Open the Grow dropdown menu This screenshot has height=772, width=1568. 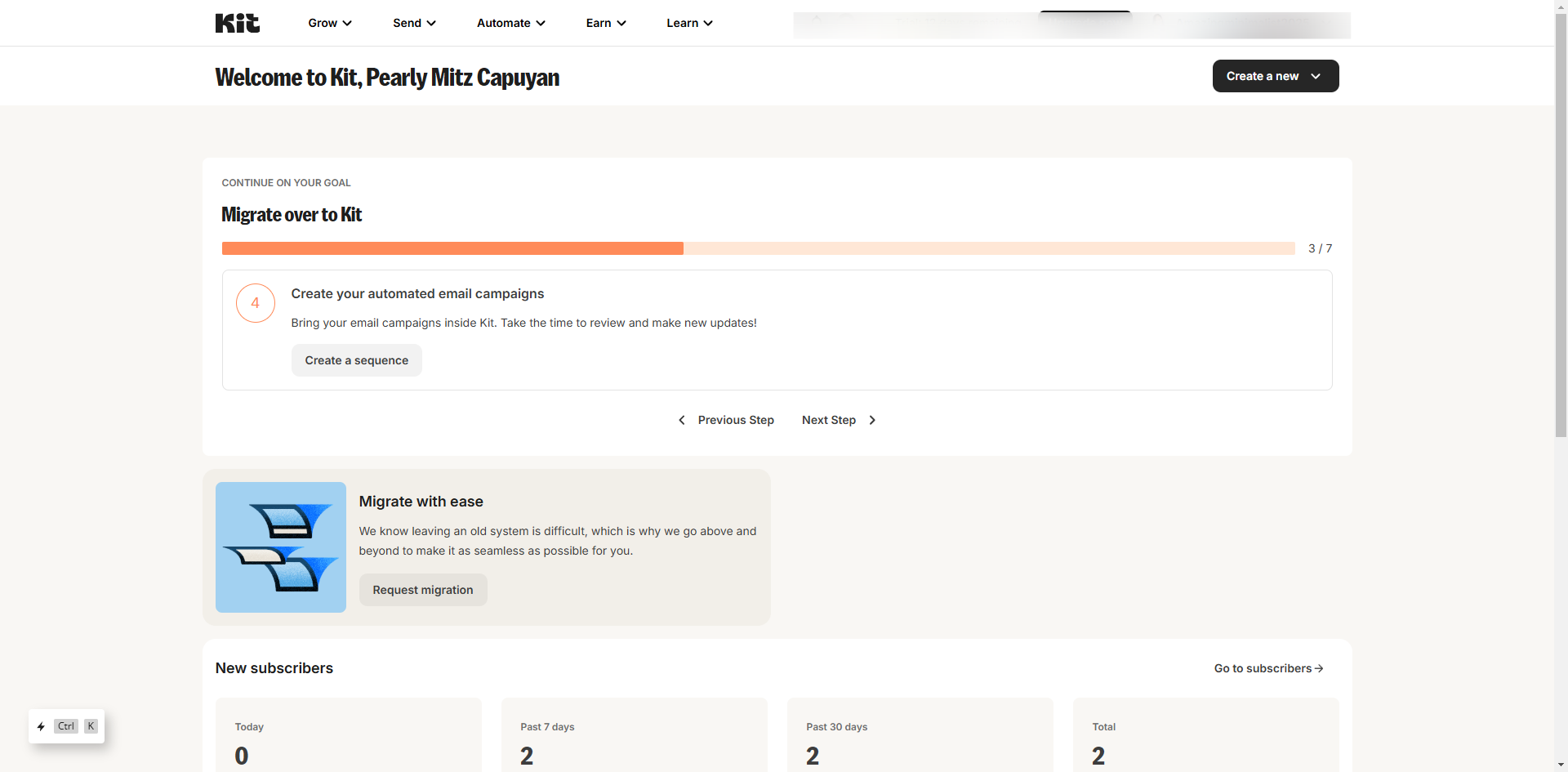[x=329, y=23]
